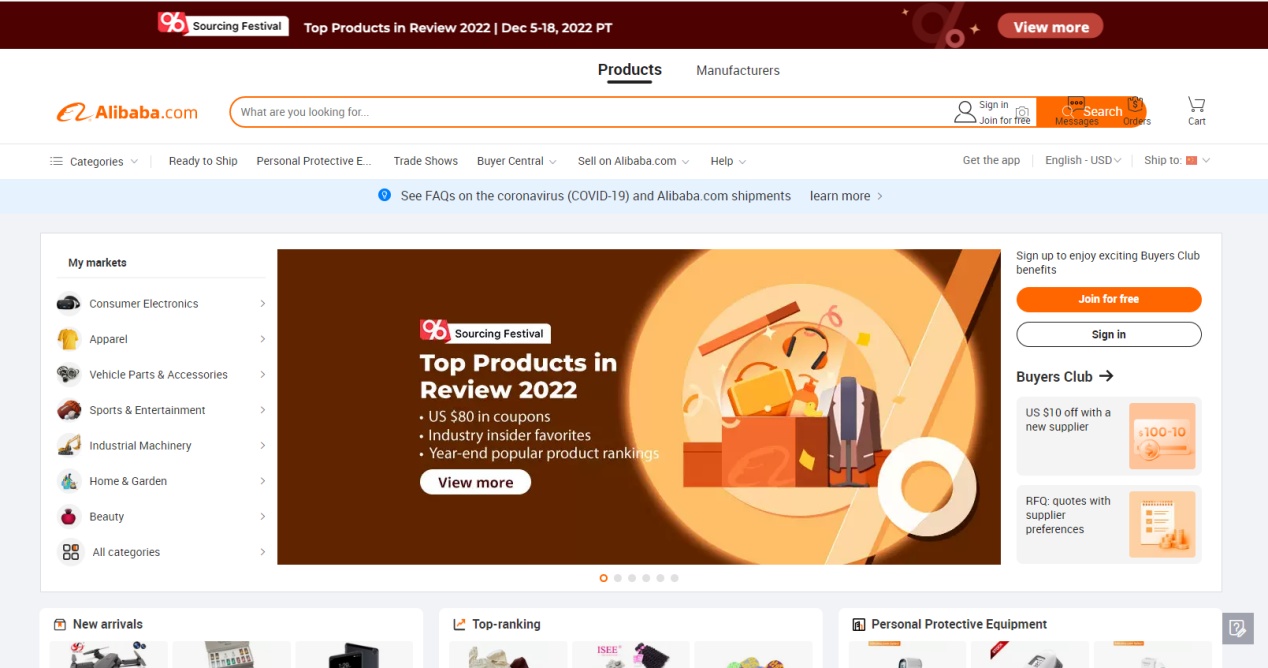Click 'RFQ: quotes with supplier preferences' text
1268x668 pixels.
coord(1068,515)
